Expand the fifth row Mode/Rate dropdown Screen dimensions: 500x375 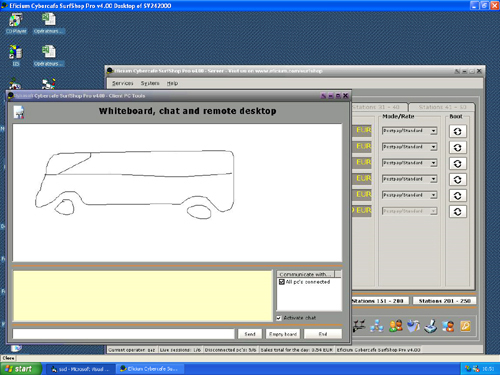[x=433, y=195]
